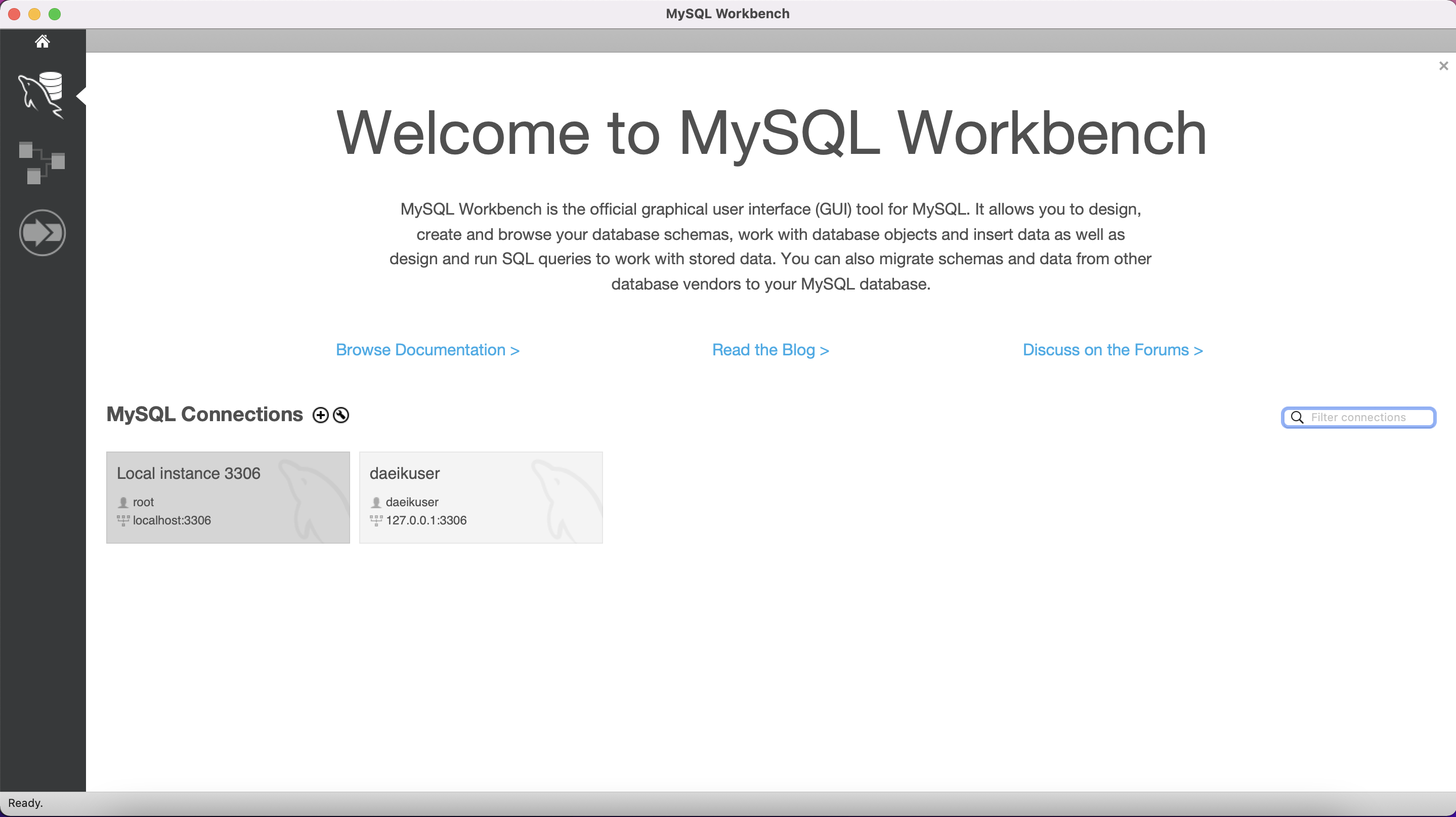Image resolution: width=1456 pixels, height=817 pixels.
Task: Click the MySQL Connections heading
Action: click(x=204, y=415)
